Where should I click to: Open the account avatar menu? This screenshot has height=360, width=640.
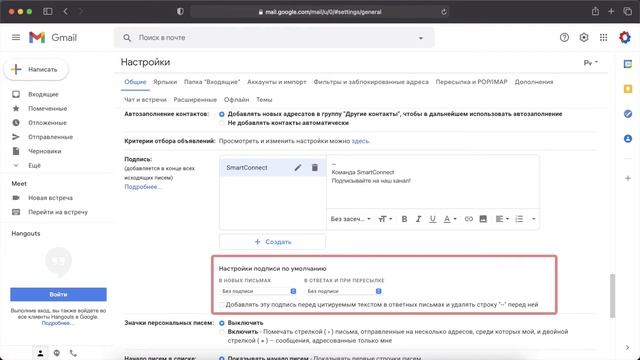624,38
